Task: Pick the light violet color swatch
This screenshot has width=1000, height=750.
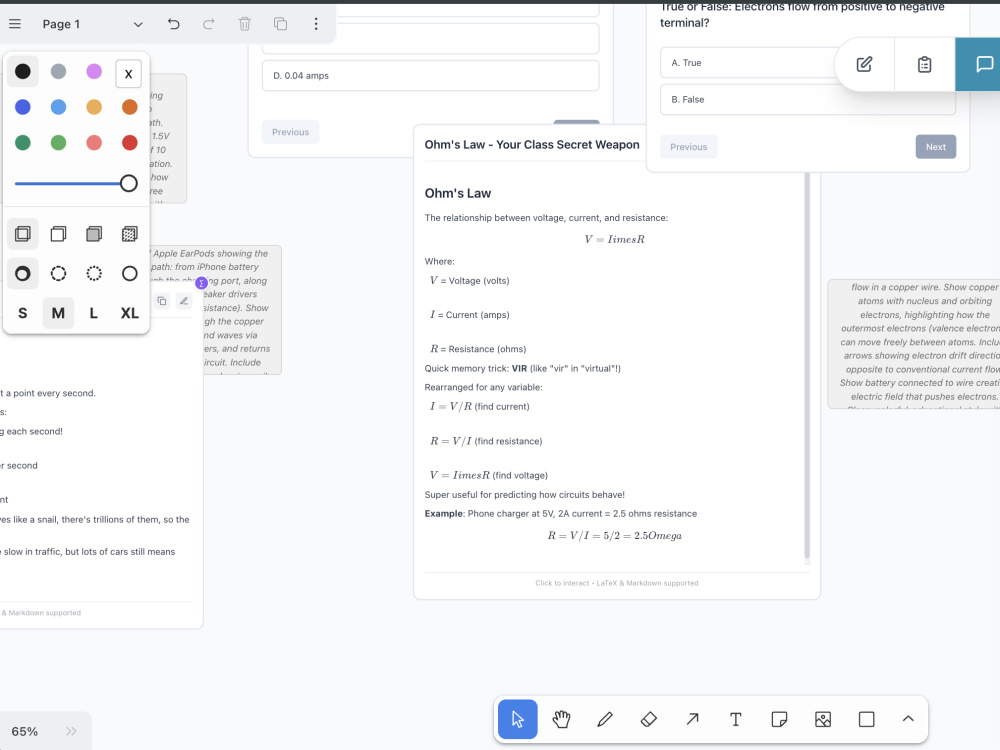Action: (x=94, y=71)
